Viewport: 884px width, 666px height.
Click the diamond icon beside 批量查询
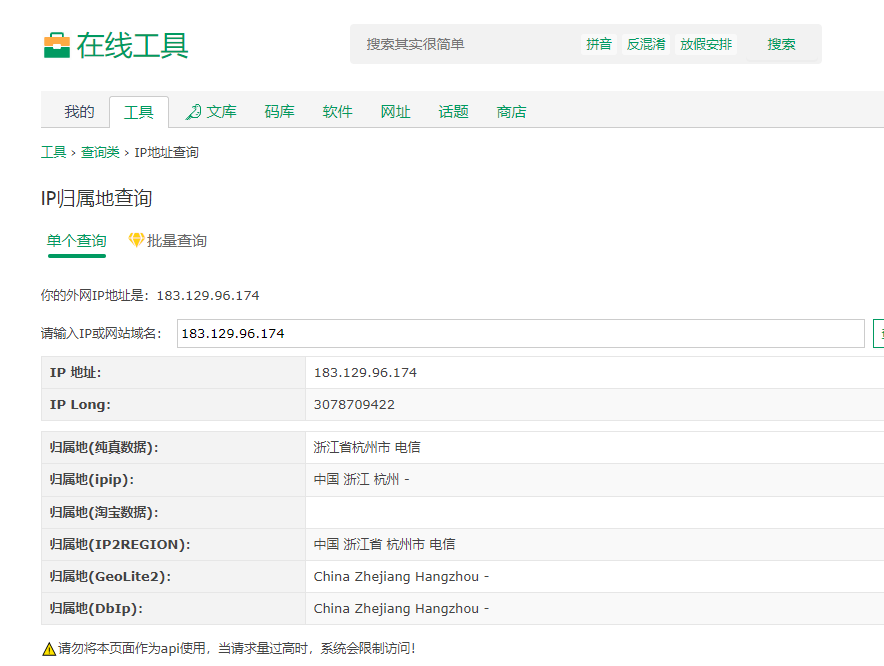[x=136, y=240]
